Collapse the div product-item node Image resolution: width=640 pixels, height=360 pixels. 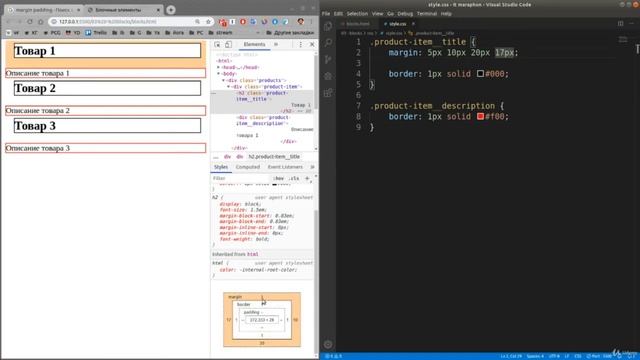coord(229,87)
